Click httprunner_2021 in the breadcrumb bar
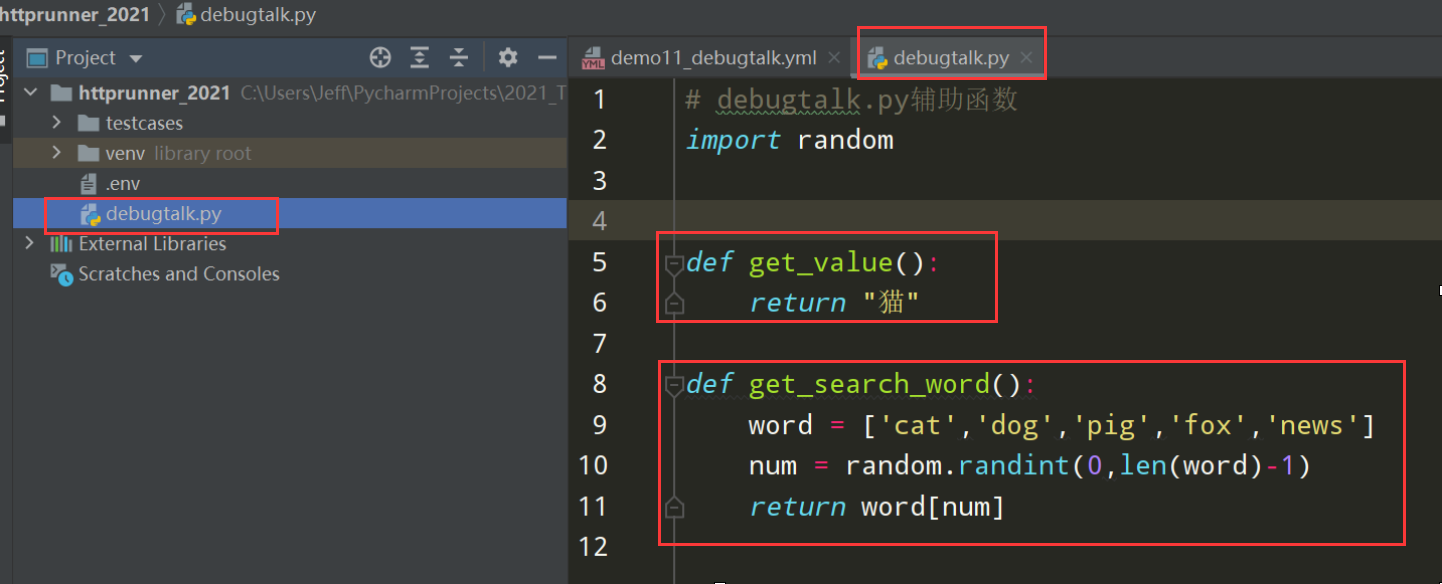 pos(74,15)
